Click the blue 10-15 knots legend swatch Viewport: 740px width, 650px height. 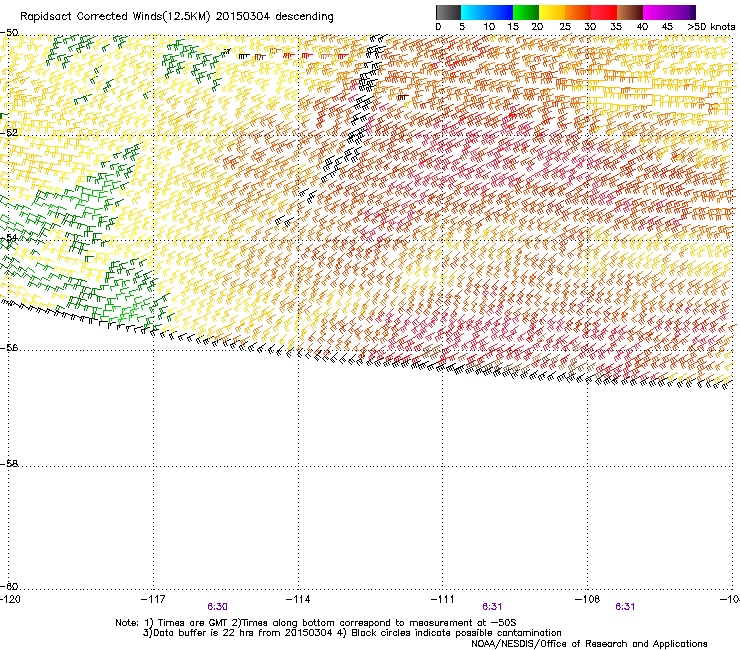pyautogui.click(x=500, y=12)
